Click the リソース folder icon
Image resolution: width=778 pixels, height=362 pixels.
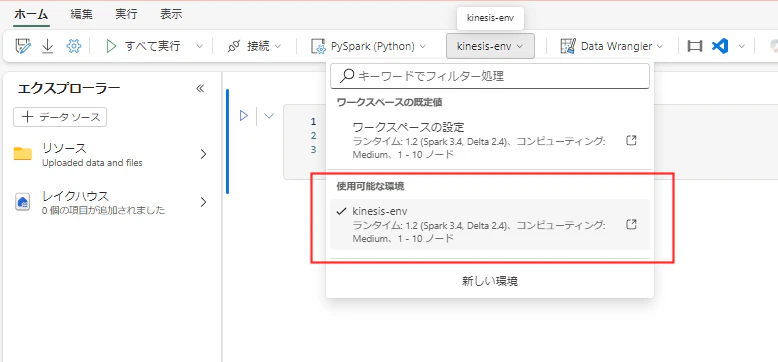tap(23, 154)
